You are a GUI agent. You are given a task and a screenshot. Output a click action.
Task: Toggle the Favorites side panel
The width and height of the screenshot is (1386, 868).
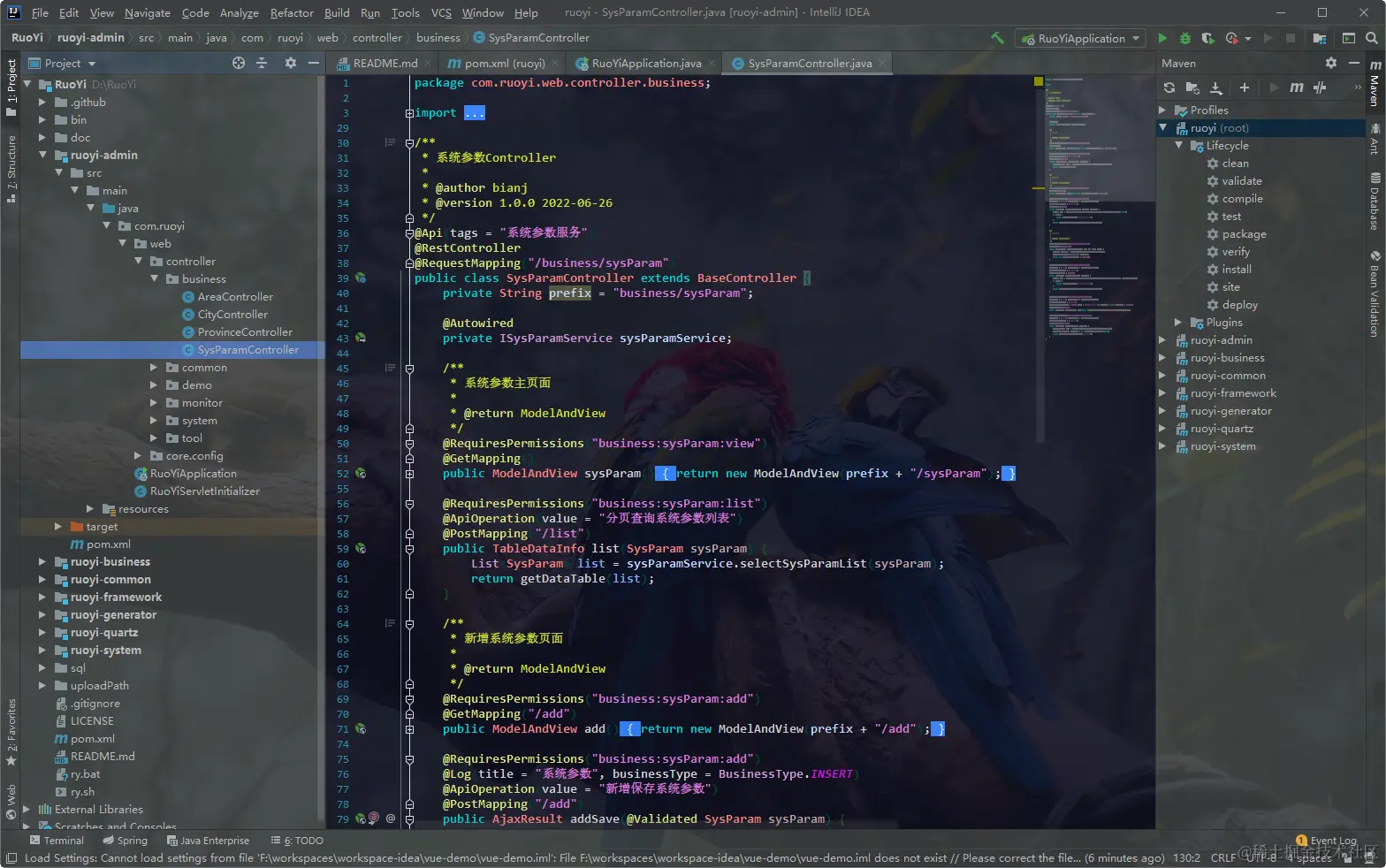coord(11,732)
